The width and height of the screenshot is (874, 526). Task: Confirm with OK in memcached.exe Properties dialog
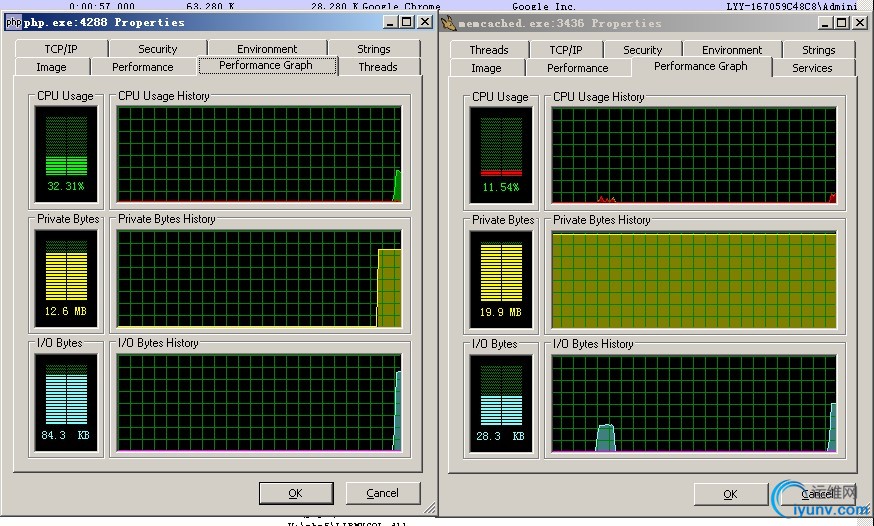tap(730, 494)
